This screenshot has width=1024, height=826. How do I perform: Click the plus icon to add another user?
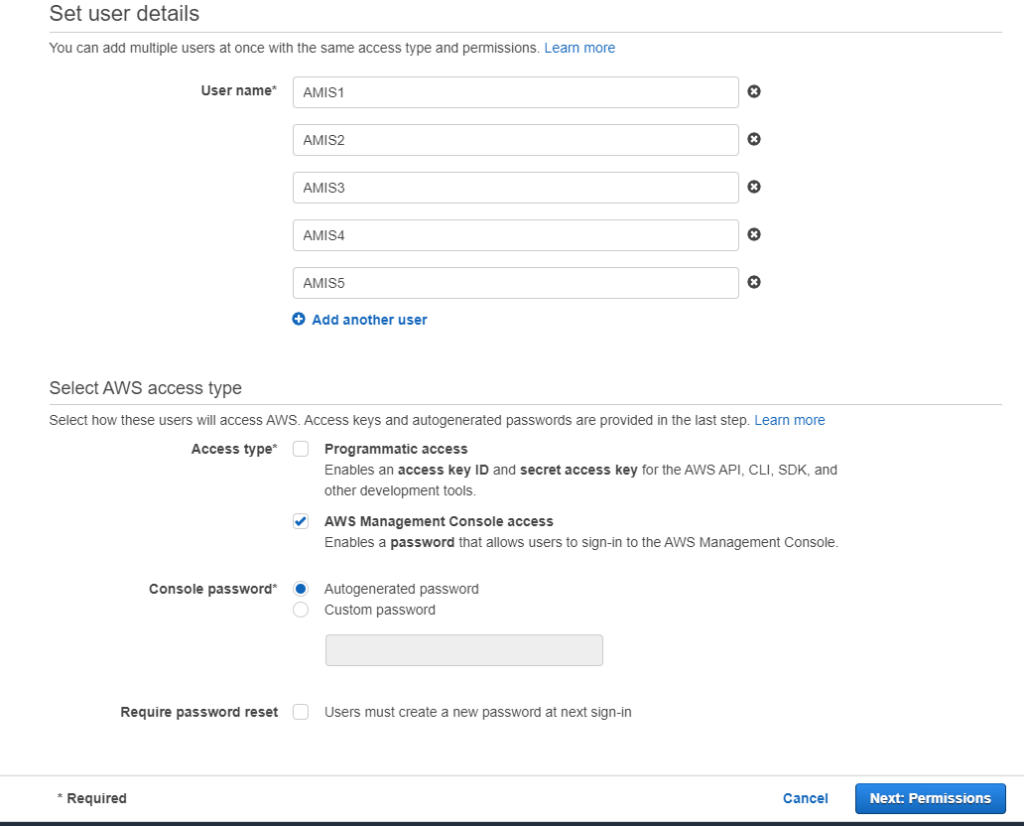(298, 320)
